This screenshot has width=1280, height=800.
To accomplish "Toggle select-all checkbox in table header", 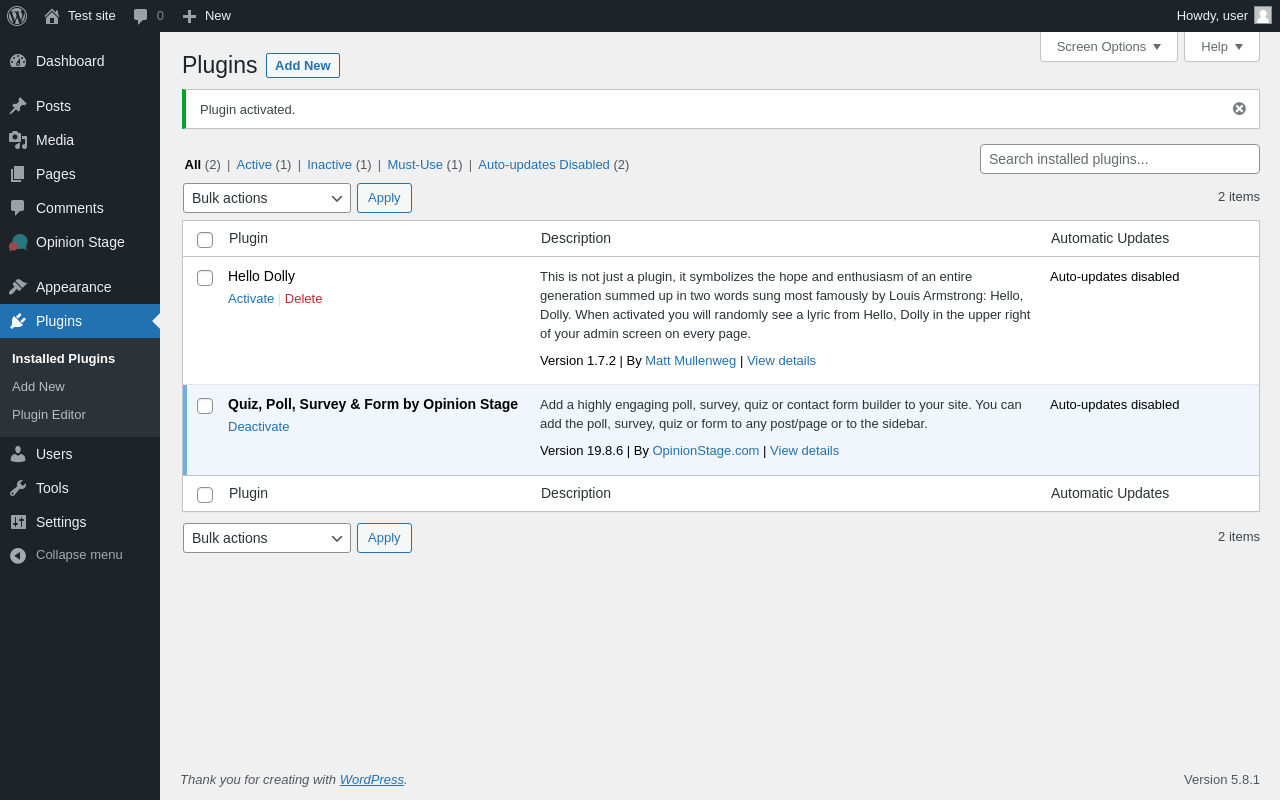I will coord(205,240).
